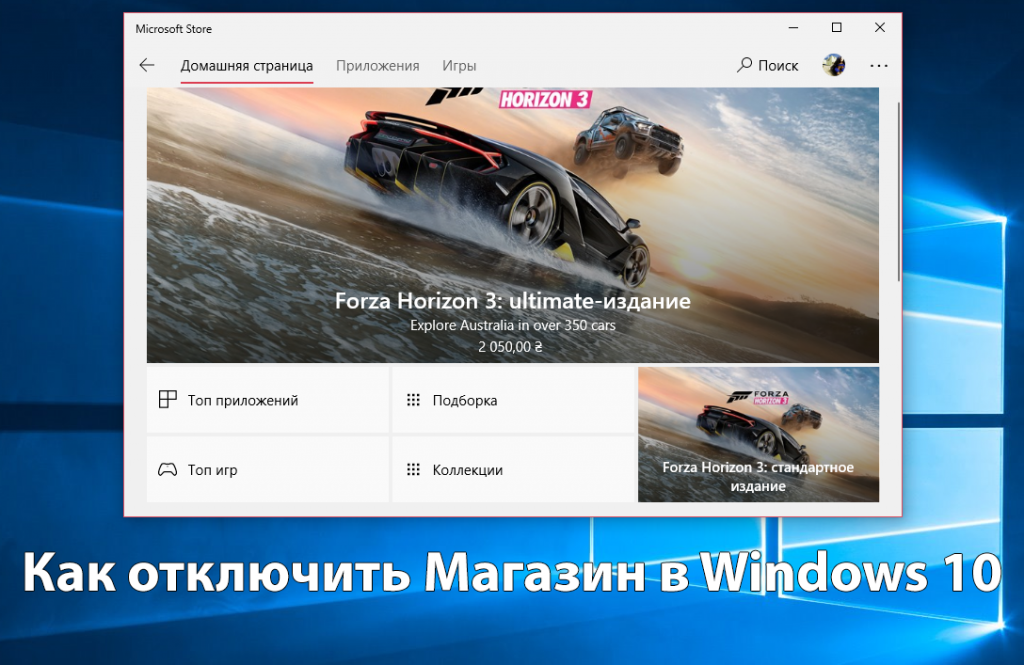Open the 'See more' ellipsis menu
This screenshot has height=665, width=1024.
878,64
